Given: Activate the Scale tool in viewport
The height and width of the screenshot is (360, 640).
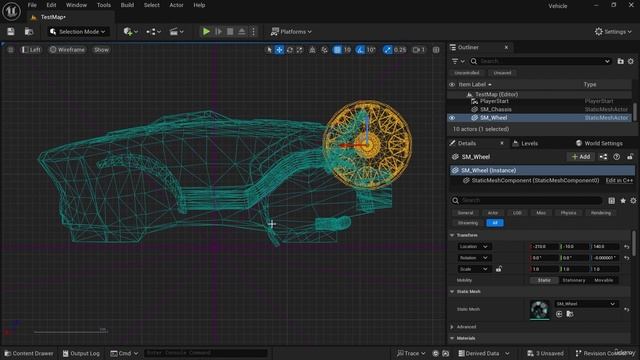Looking at the screenshot, I should point(300,50).
